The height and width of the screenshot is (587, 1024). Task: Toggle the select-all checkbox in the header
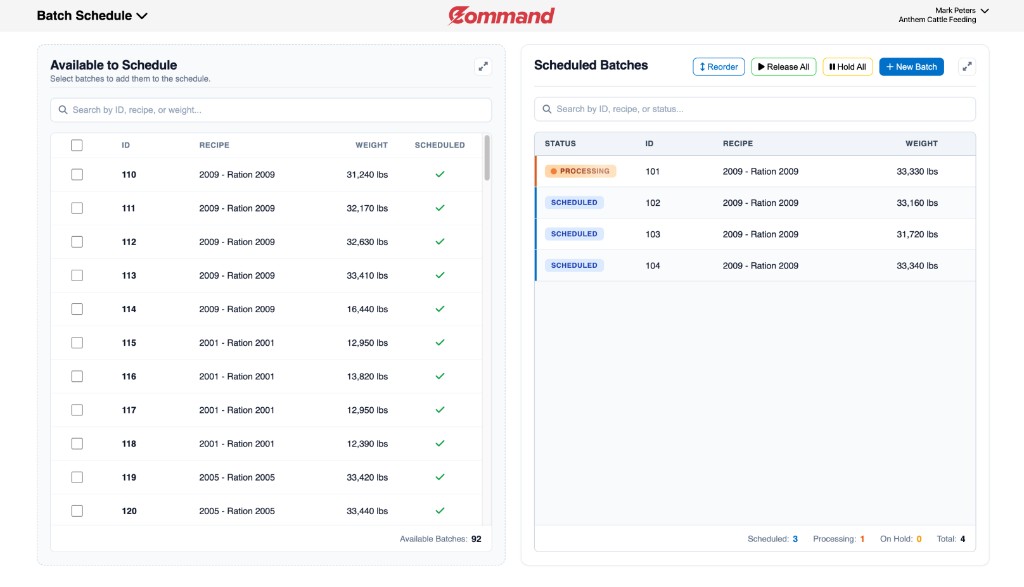tap(77, 144)
